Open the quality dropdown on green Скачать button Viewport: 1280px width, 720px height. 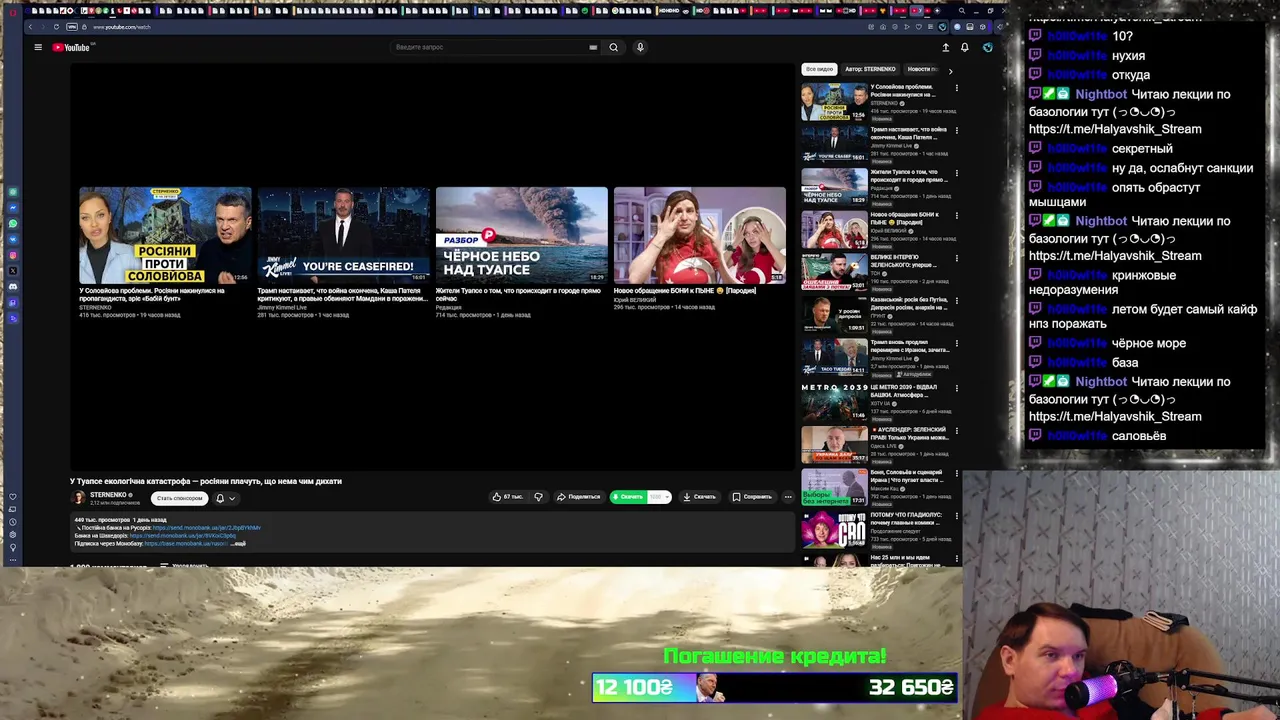(659, 497)
